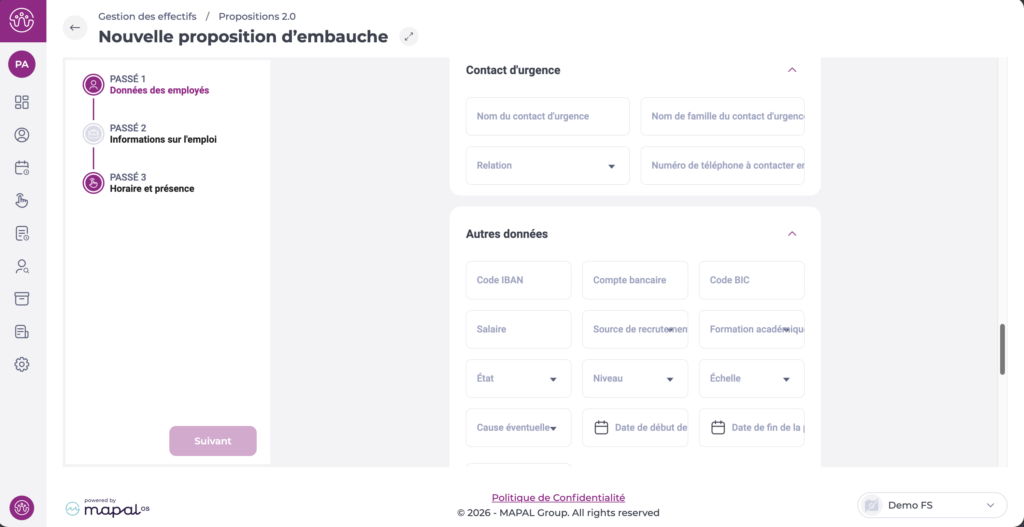Open the dashboard grid icon in sidebar
Image resolution: width=1024 pixels, height=527 pixels.
pyautogui.click(x=22, y=102)
